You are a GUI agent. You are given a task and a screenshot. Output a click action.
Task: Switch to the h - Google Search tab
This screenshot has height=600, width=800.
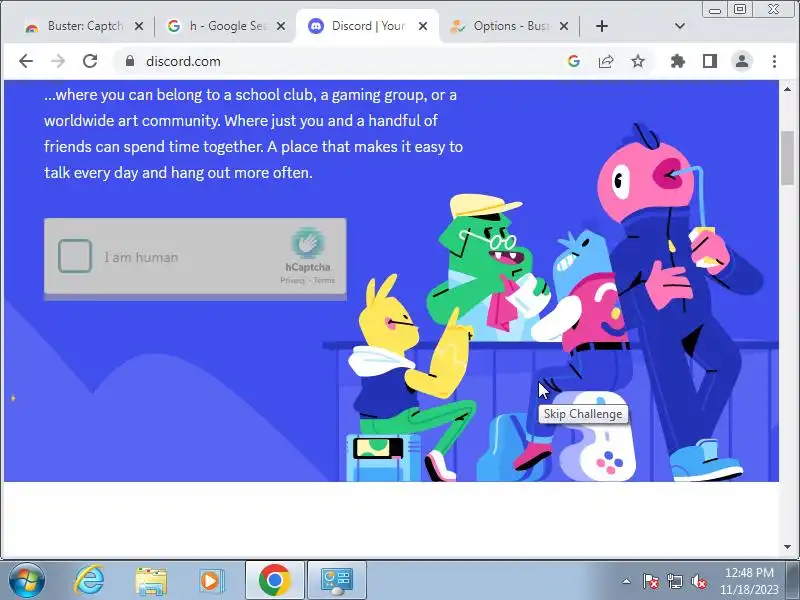tap(227, 26)
